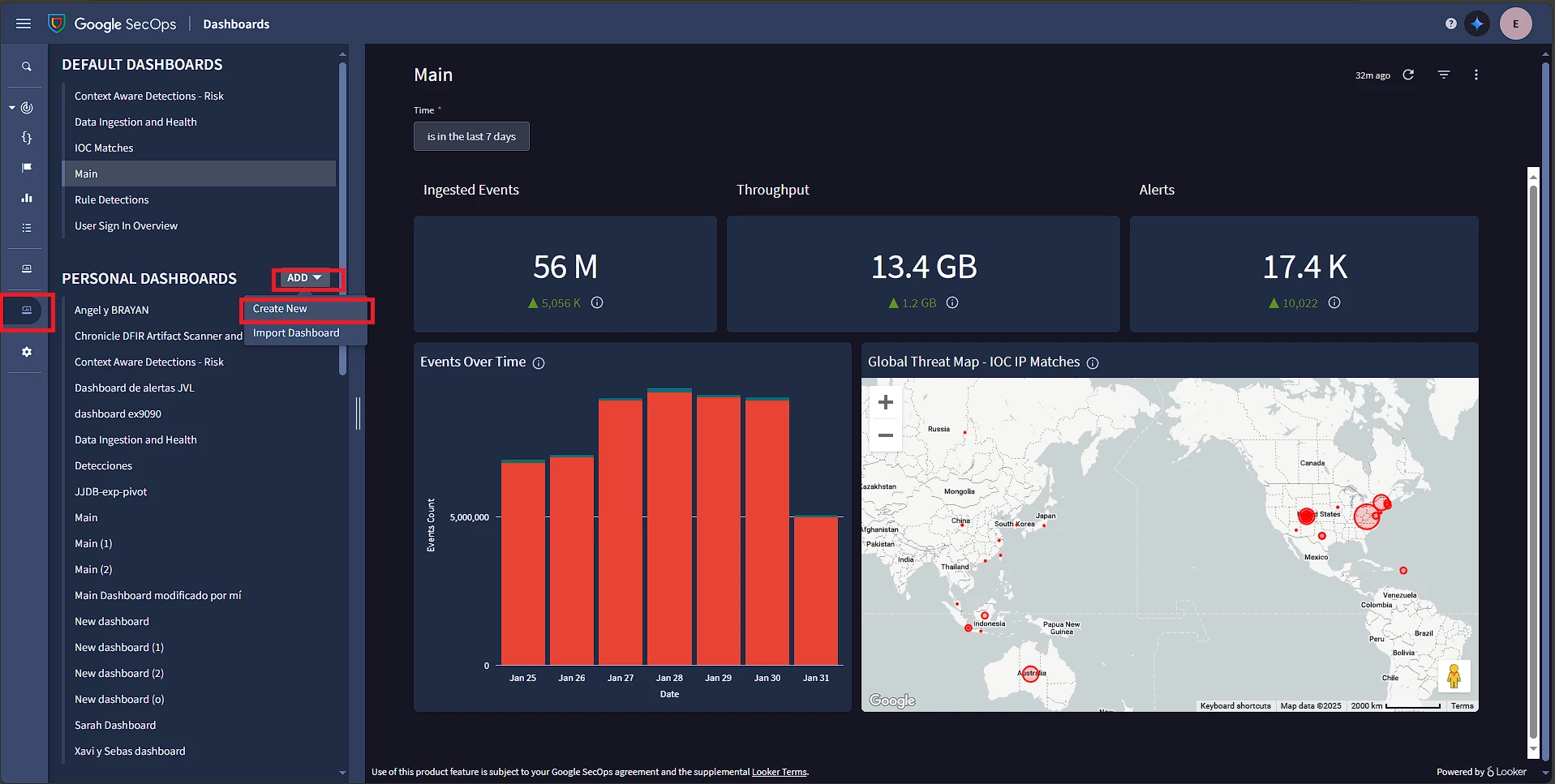
Task: Click the Jan 28 bar in Events chart
Action: [669, 527]
